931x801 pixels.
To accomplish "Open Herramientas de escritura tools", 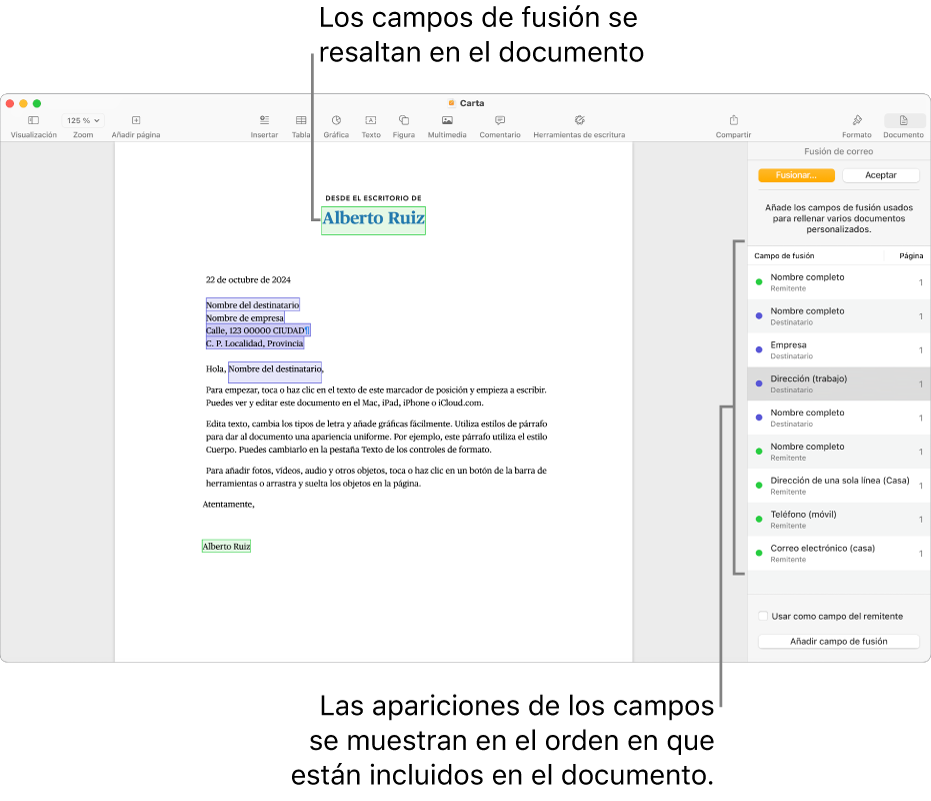I will click(580, 121).
